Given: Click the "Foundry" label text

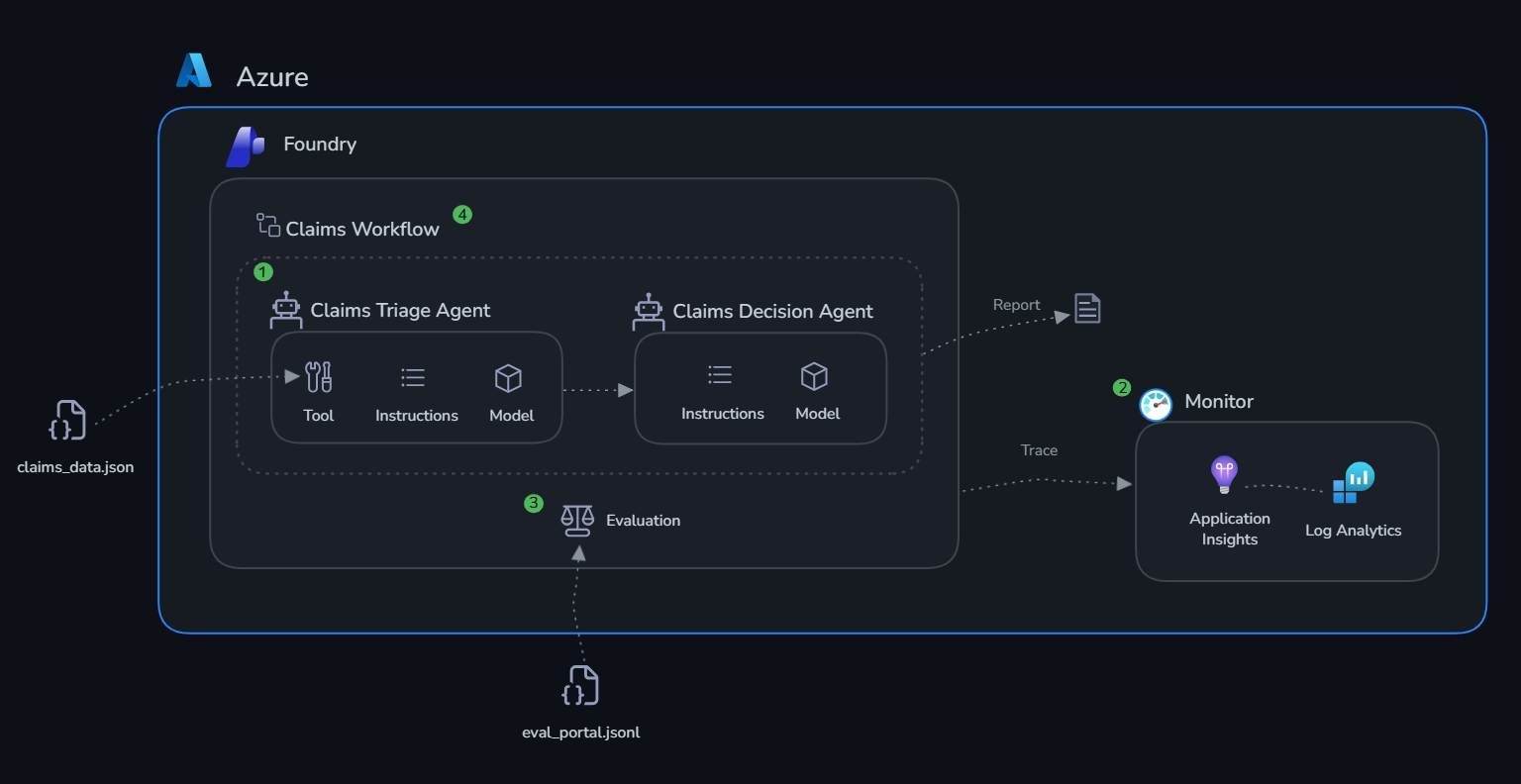Looking at the screenshot, I should 320,145.
